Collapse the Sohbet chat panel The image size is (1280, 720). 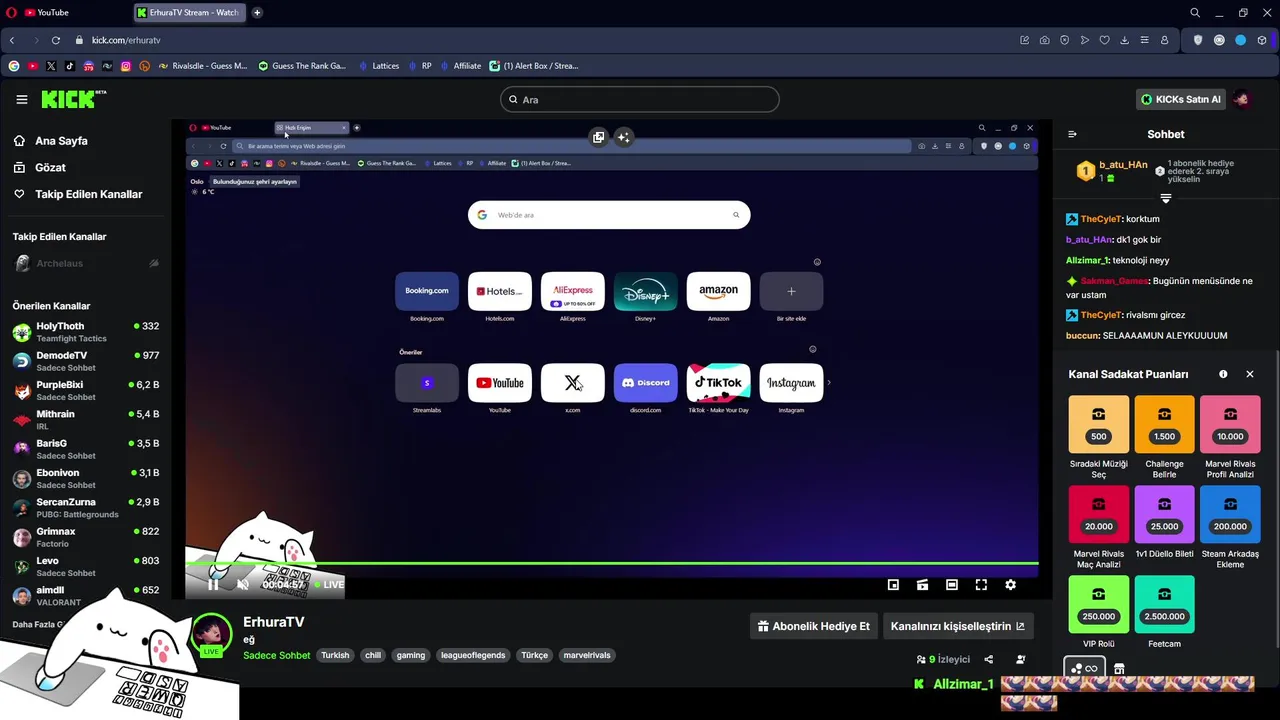[x=1072, y=134]
